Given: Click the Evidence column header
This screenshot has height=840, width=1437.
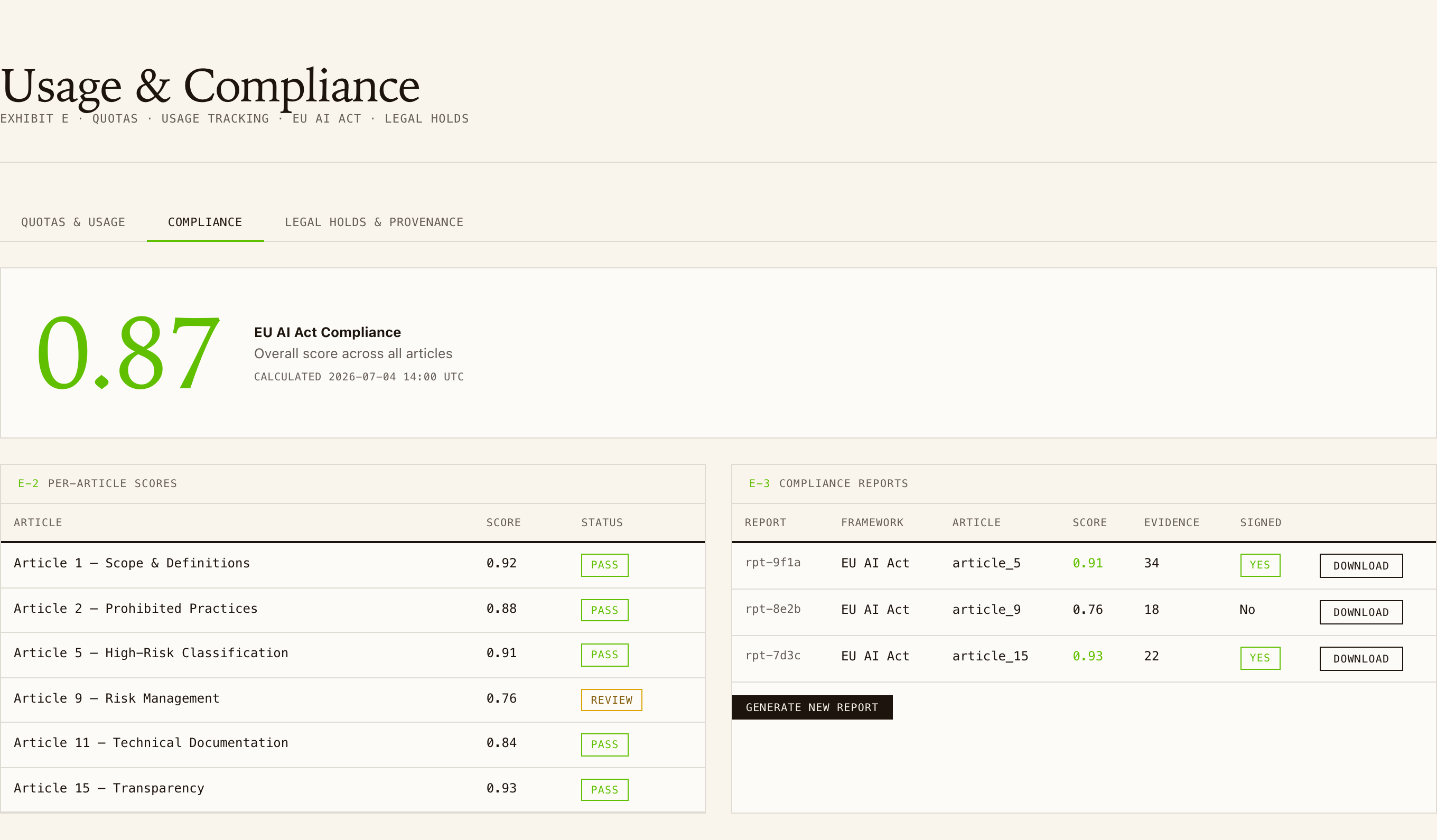Looking at the screenshot, I should click(1171, 522).
